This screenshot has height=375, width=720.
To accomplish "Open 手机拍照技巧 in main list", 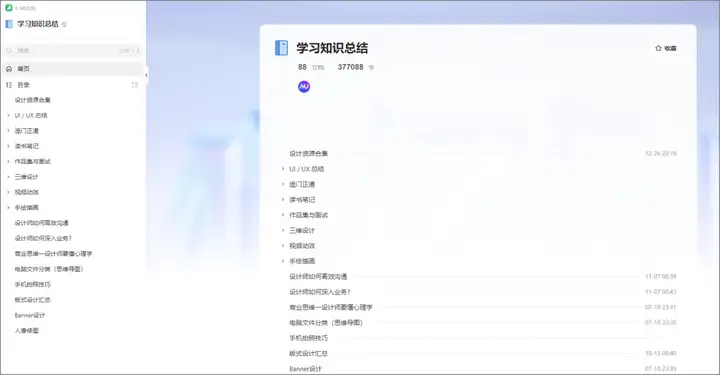I will [x=309, y=338].
